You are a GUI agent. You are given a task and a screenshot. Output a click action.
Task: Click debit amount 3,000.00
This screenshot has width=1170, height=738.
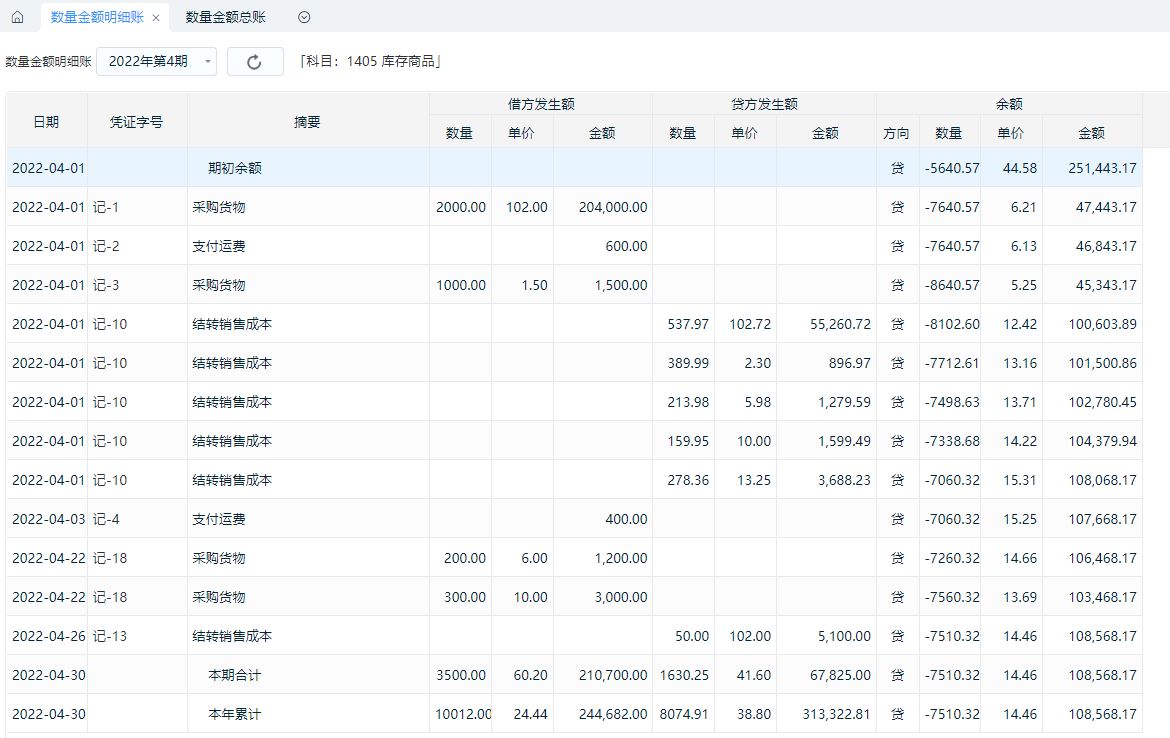(x=621, y=597)
